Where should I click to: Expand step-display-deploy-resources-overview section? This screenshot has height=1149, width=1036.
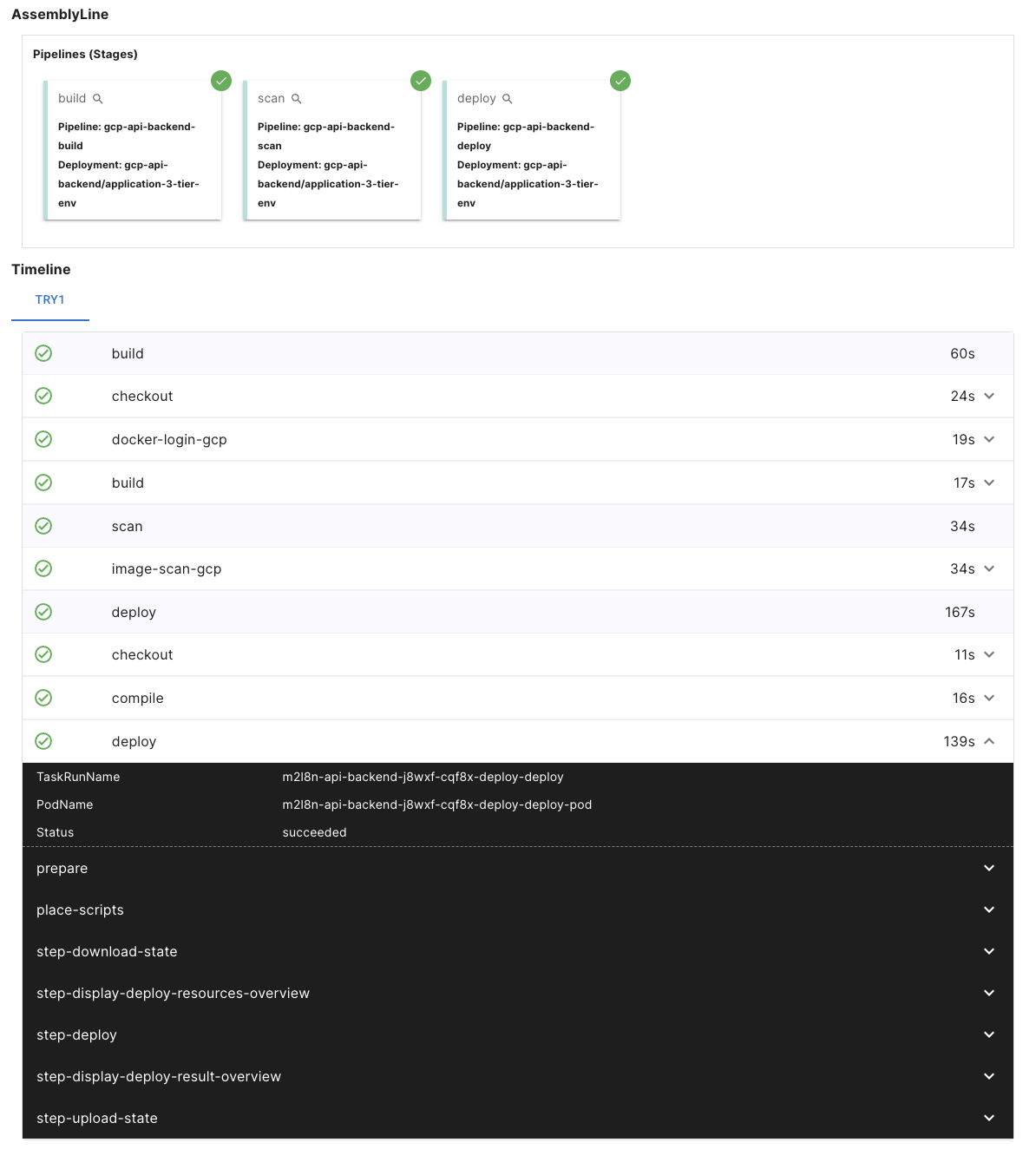pos(989,993)
